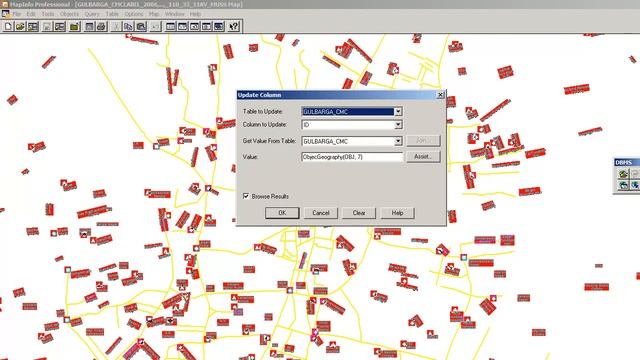The width and height of the screenshot is (640, 360).
Task: Click the Copy toolbar icon
Action: click(128, 27)
